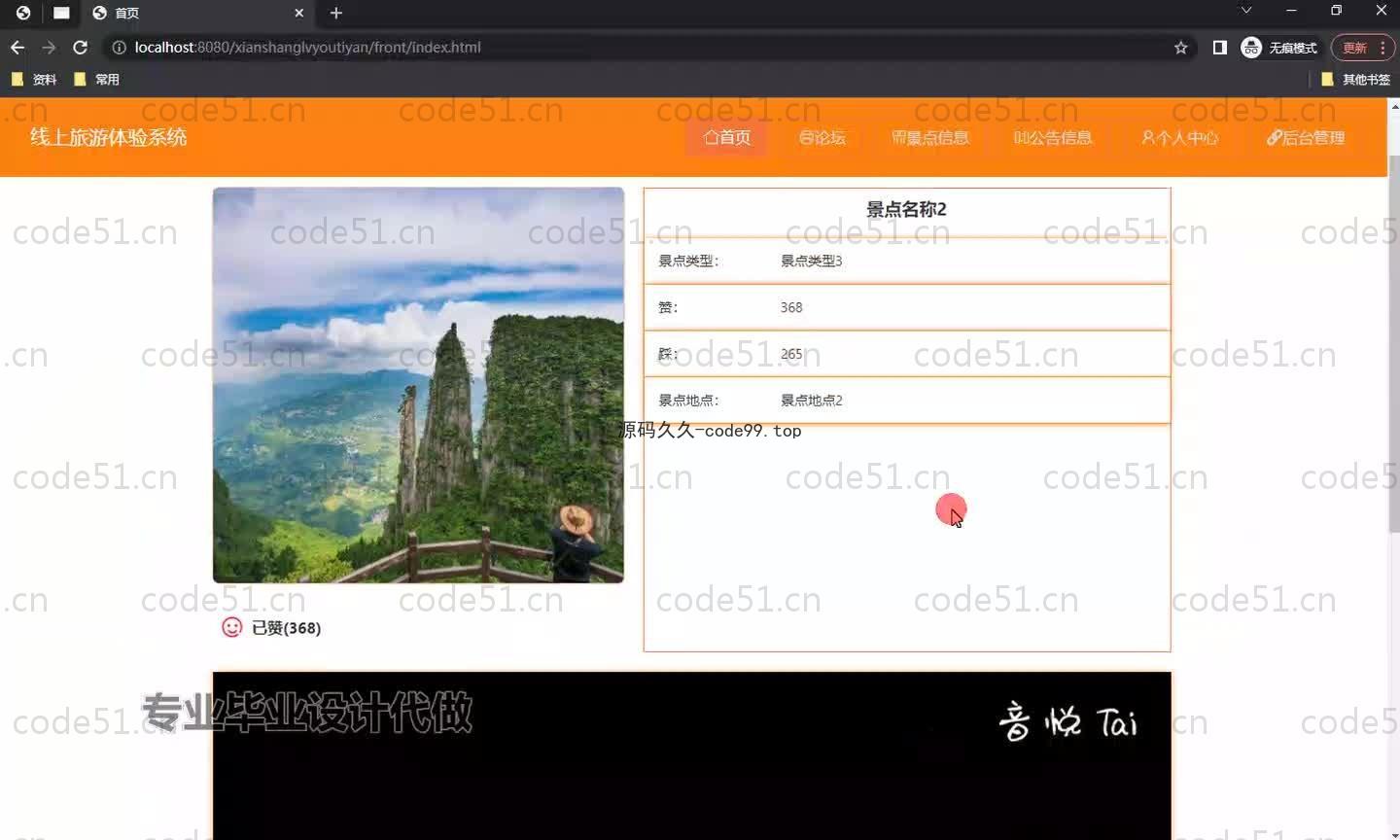Viewport: 1400px width, 840px height.
Task: Click the smiley like icon
Action: (231, 627)
